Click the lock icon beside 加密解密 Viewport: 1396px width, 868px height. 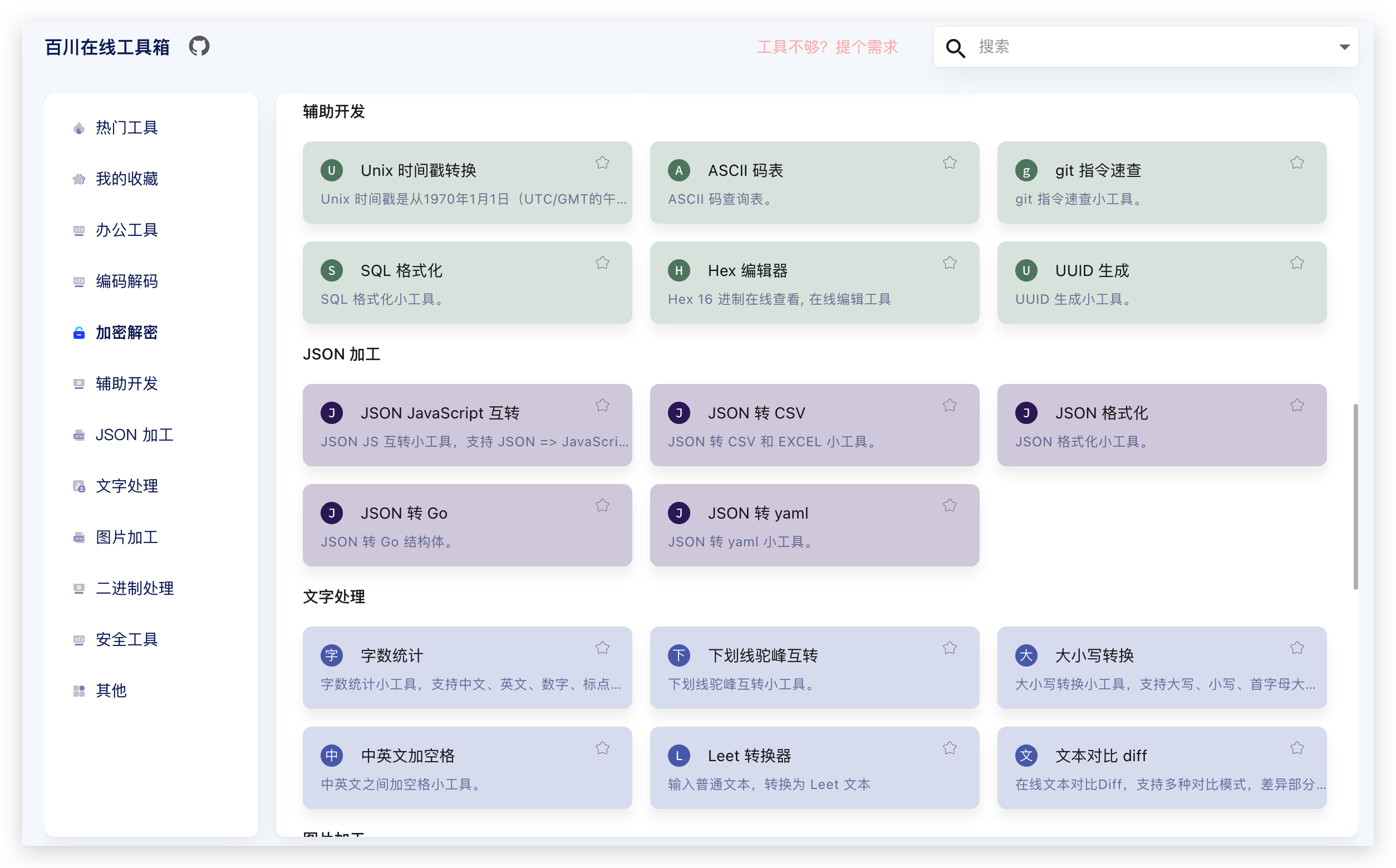(x=78, y=333)
